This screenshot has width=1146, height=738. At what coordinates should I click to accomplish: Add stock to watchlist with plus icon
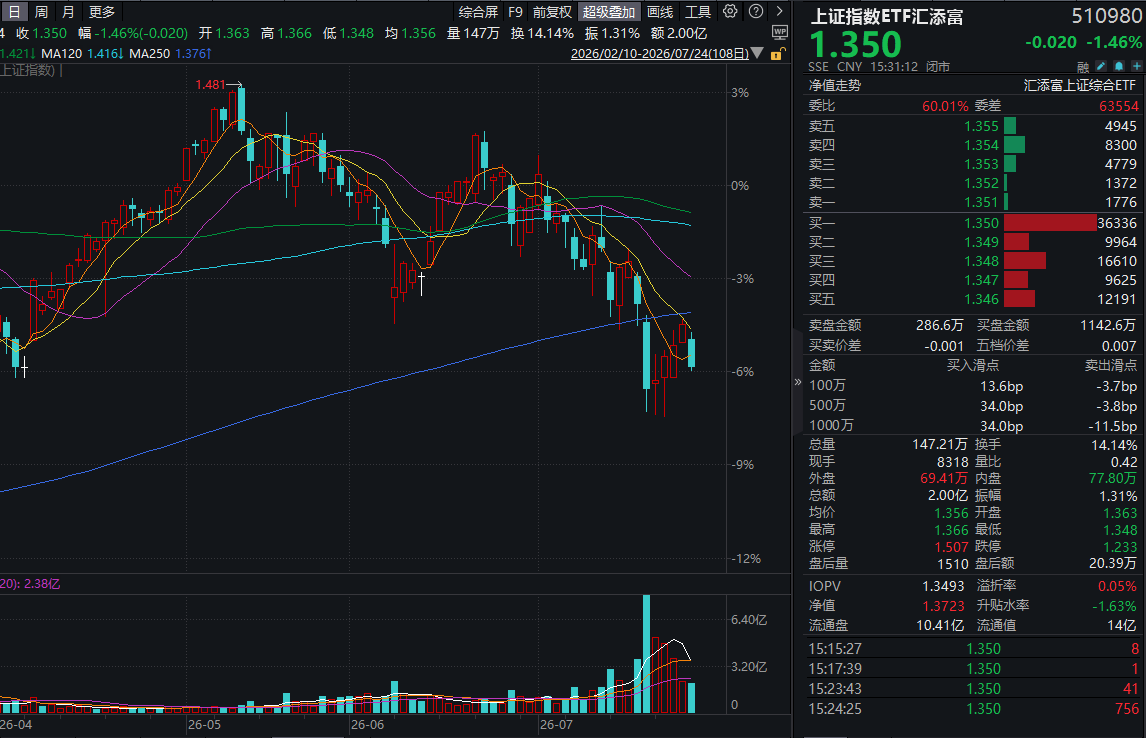[x=1136, y=66]
